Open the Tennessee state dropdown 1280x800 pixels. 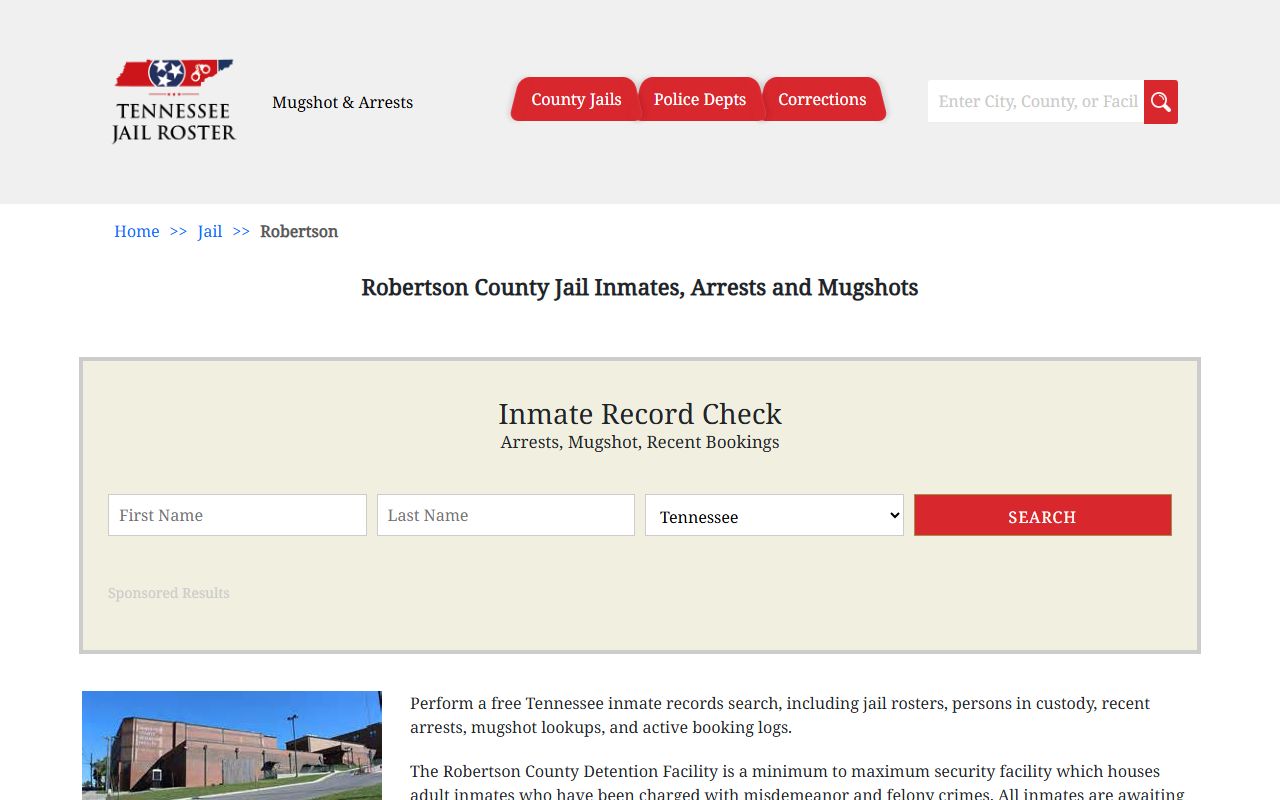pyautogui.click(x=774, y=515)
